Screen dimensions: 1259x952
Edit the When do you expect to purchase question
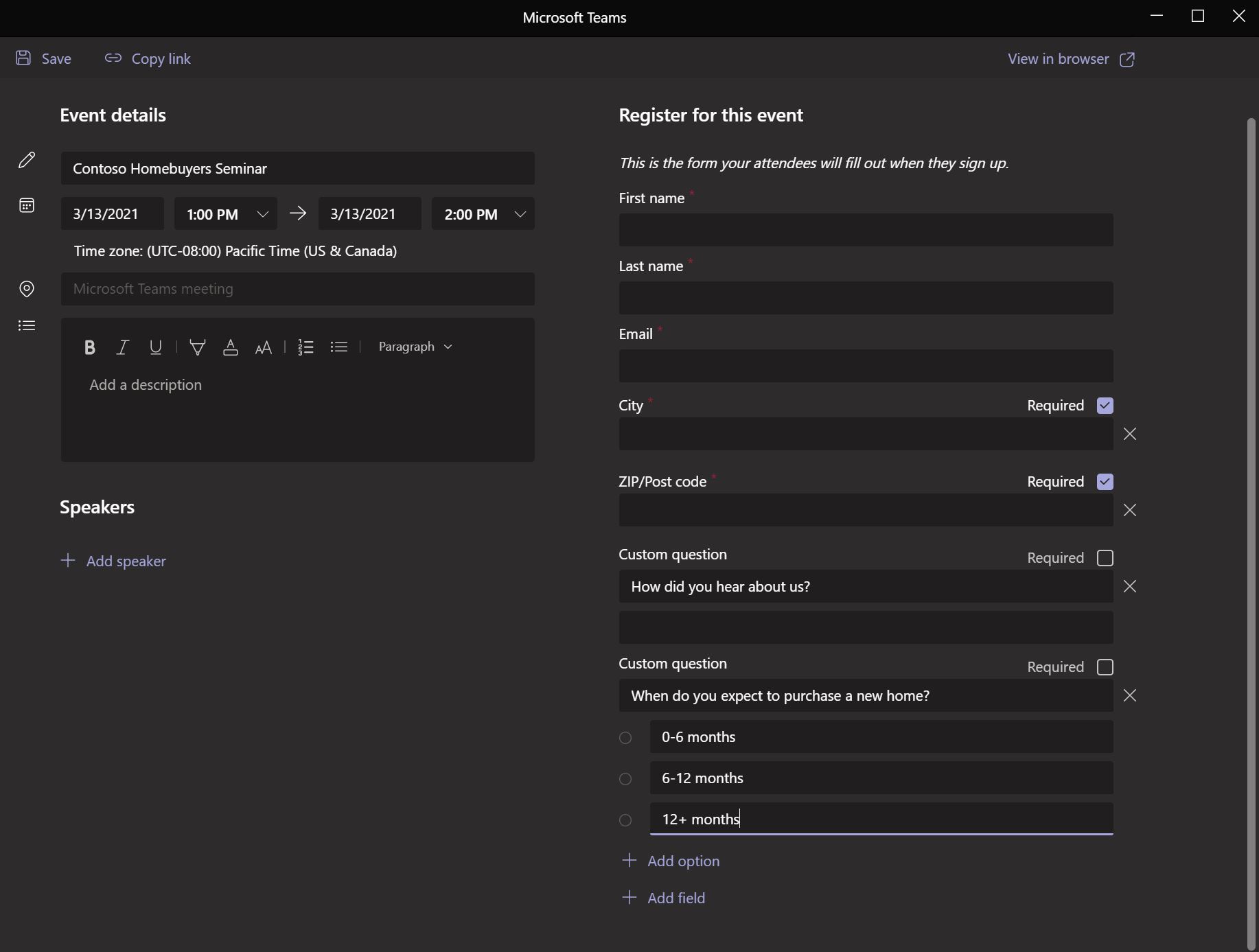[866, 695]
